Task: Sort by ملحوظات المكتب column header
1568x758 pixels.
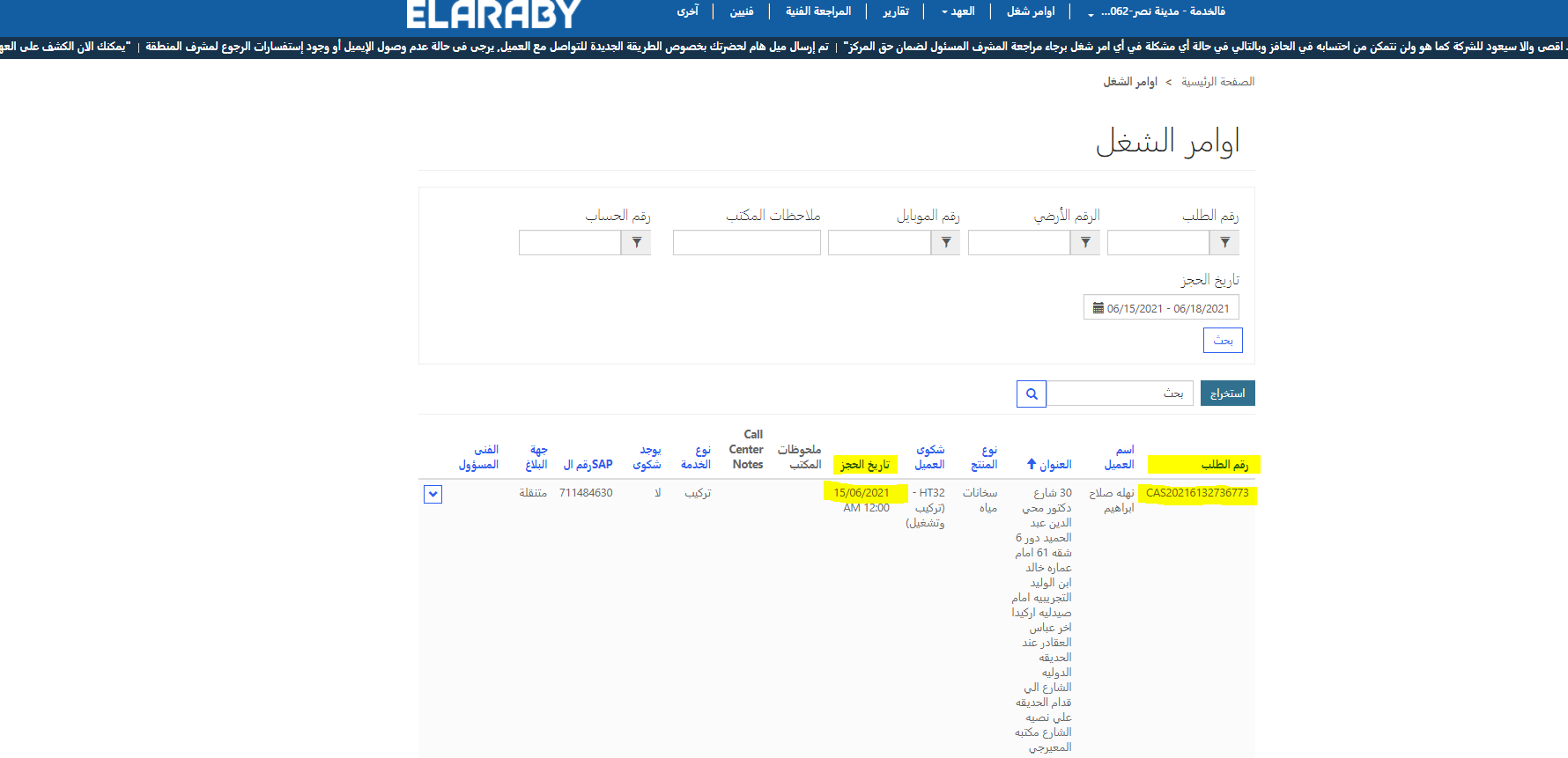Action: coord(799,457)
